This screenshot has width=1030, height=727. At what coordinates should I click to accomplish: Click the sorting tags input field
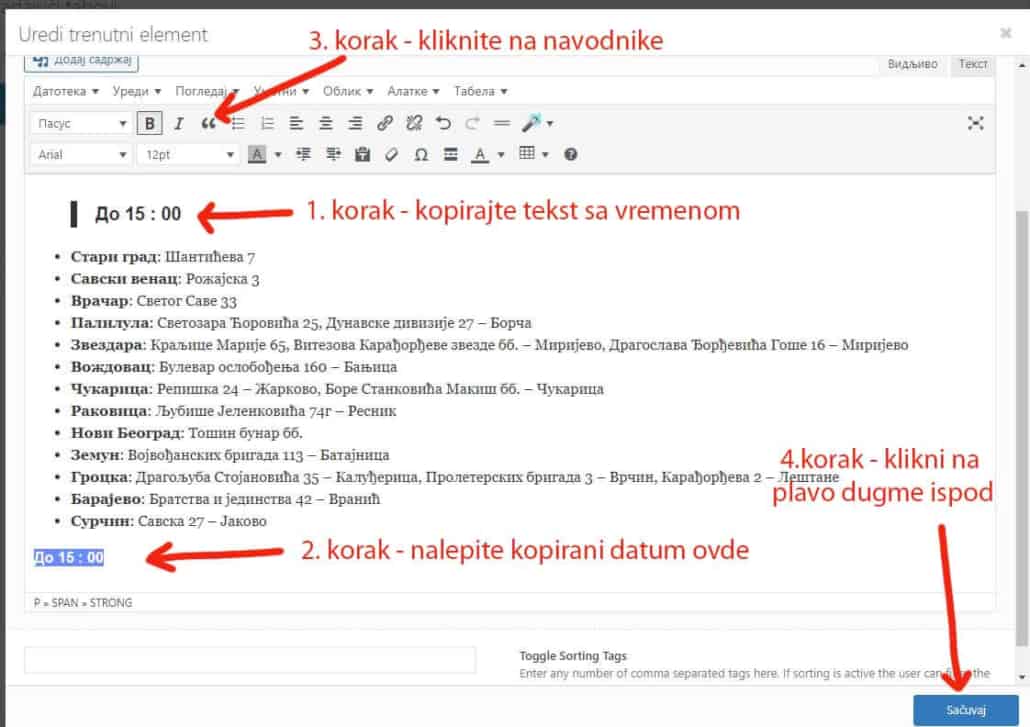coord(250,660)
